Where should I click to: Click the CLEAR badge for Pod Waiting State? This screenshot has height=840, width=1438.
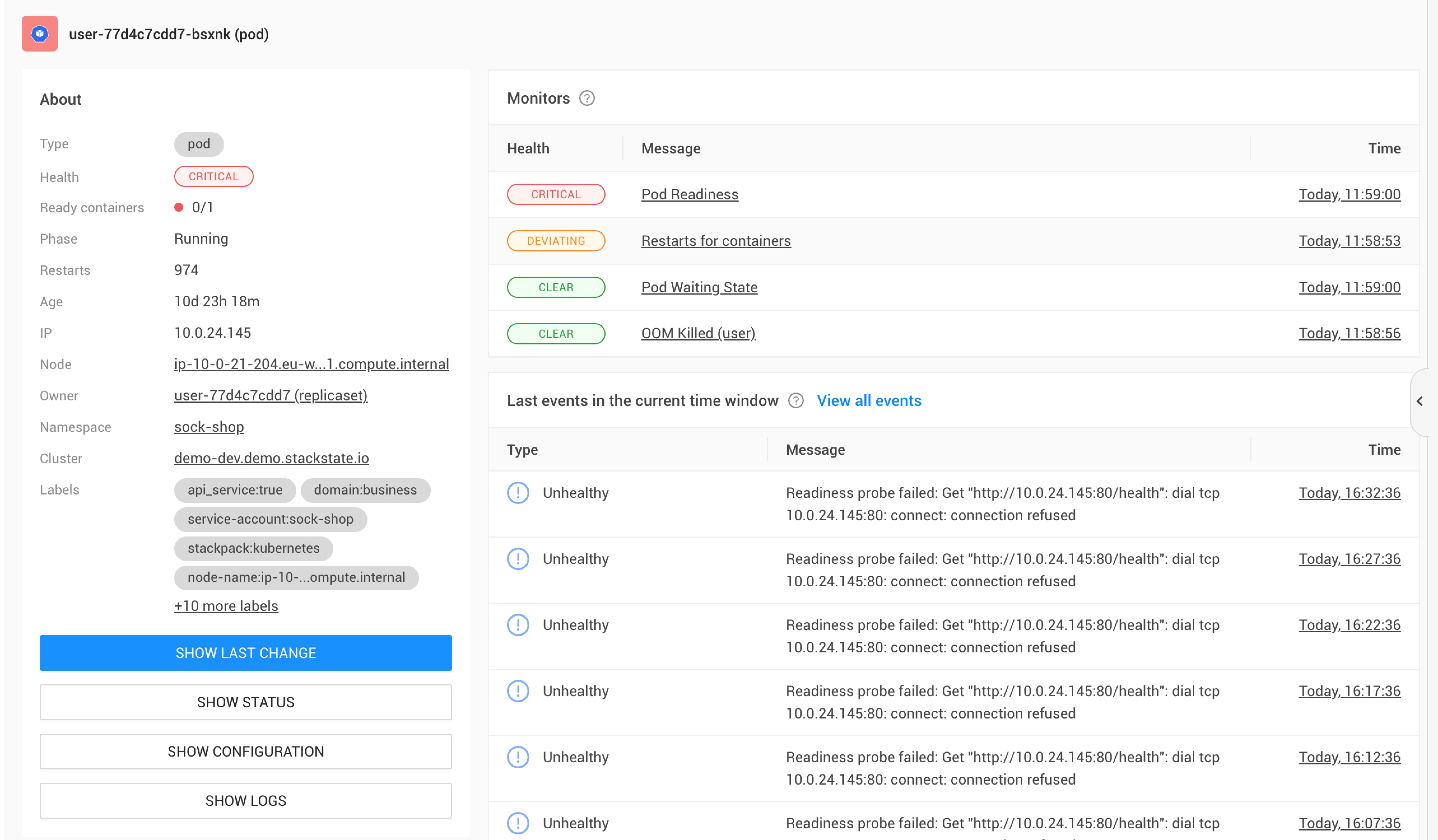tap(556, 287)
